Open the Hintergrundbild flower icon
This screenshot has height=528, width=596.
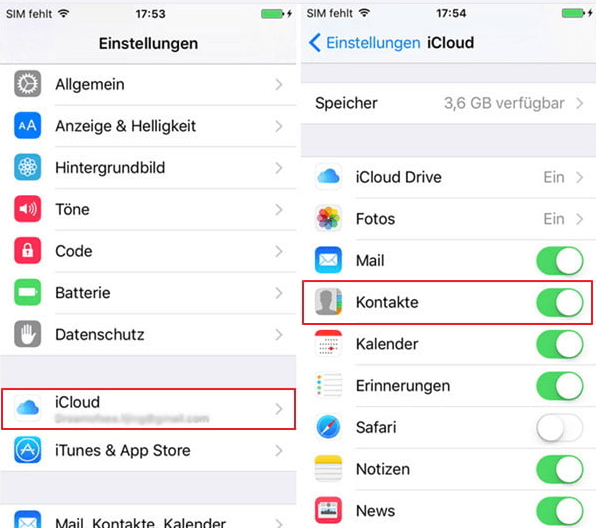(x=27, y=167)
